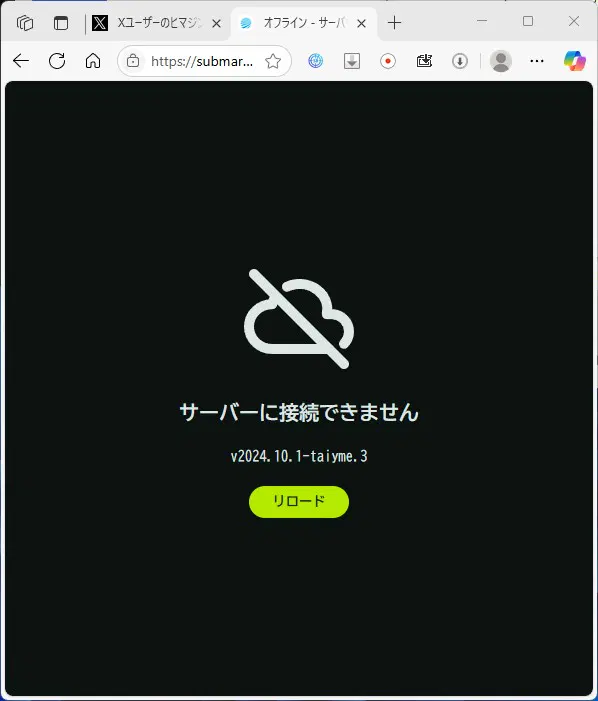This screenshot has height=701, width=598.
Task: Open the screenshot capture extension icon
Action: 424,61
